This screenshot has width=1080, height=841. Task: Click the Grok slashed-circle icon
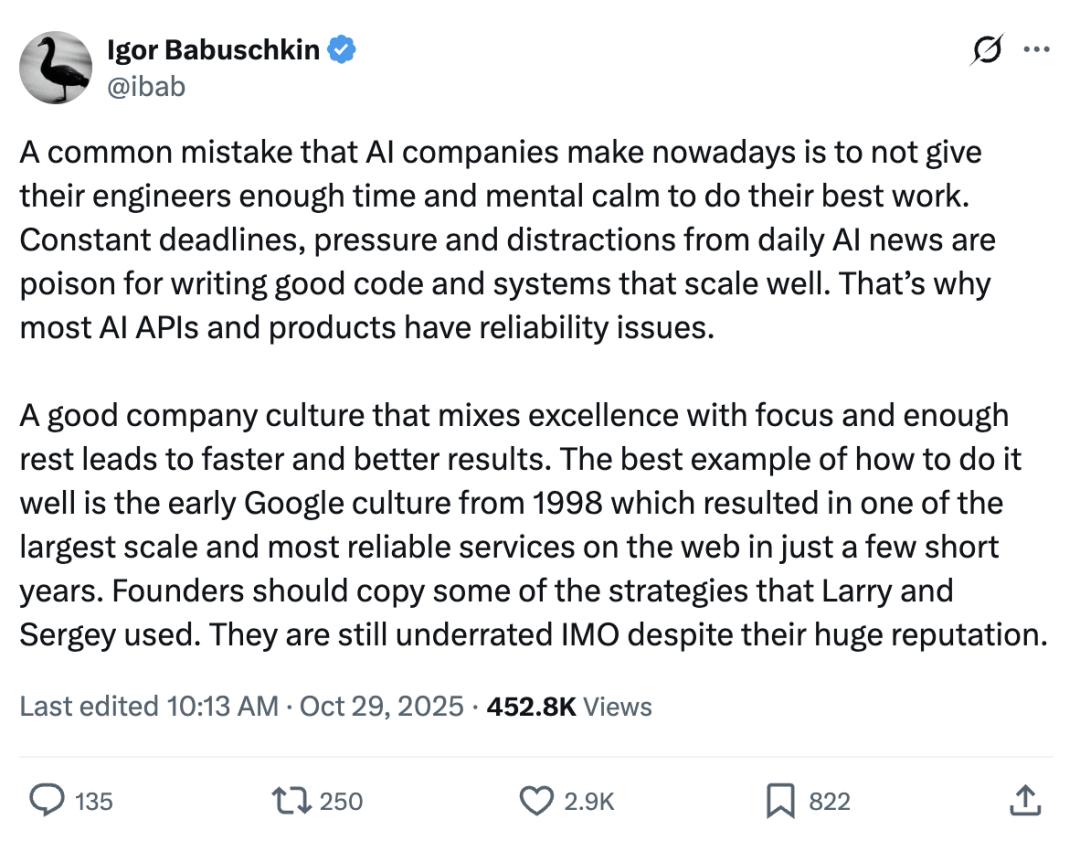[987, 50]
